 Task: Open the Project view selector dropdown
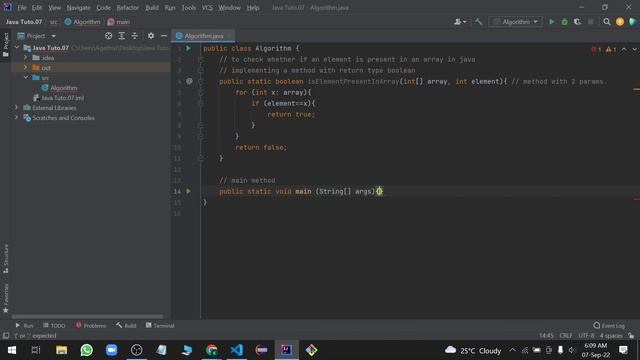36,36
